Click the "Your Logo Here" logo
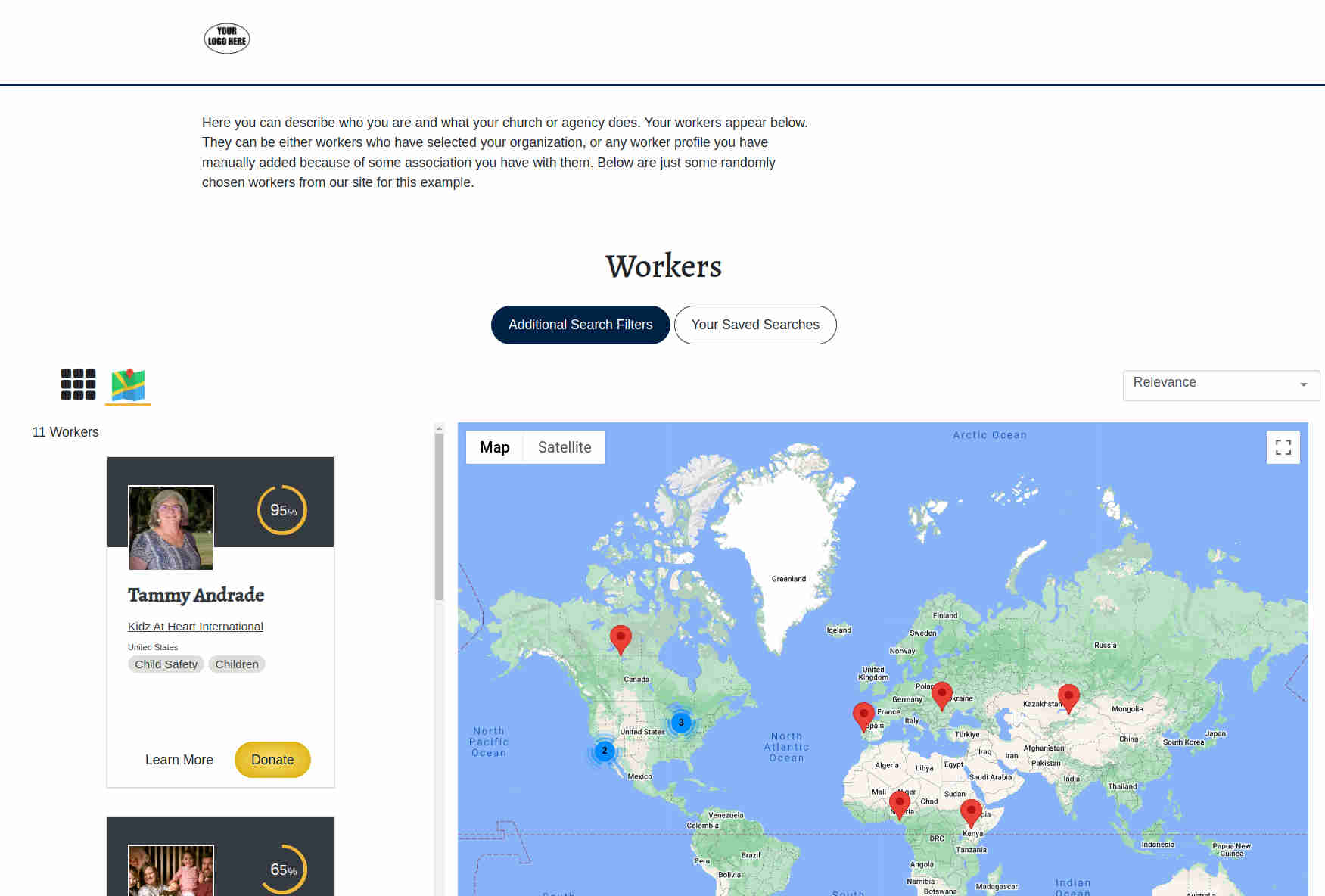This screenshot has height=896, width=1325. coord(227,38)
